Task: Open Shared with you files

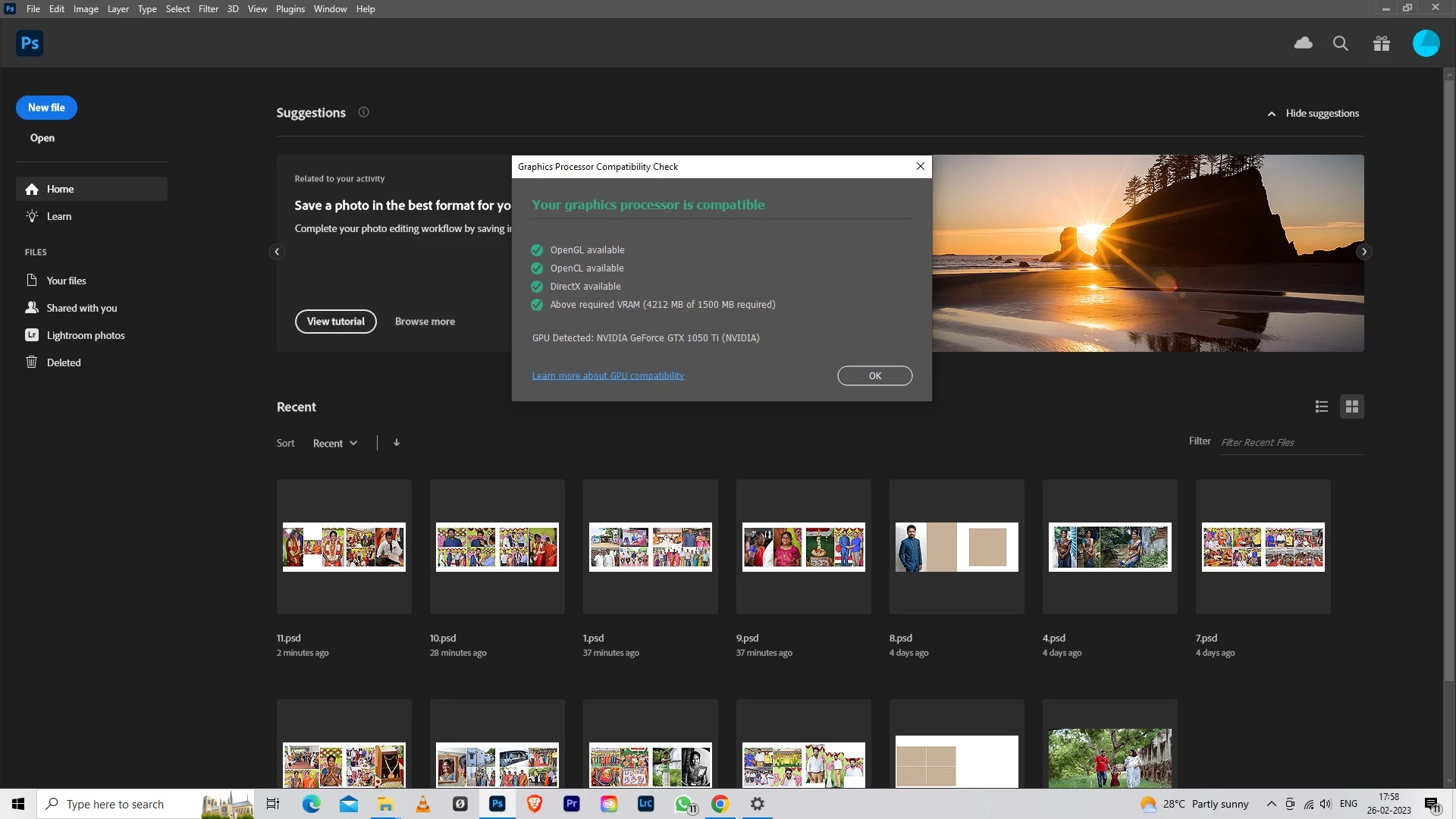Action: pos(81,308)
